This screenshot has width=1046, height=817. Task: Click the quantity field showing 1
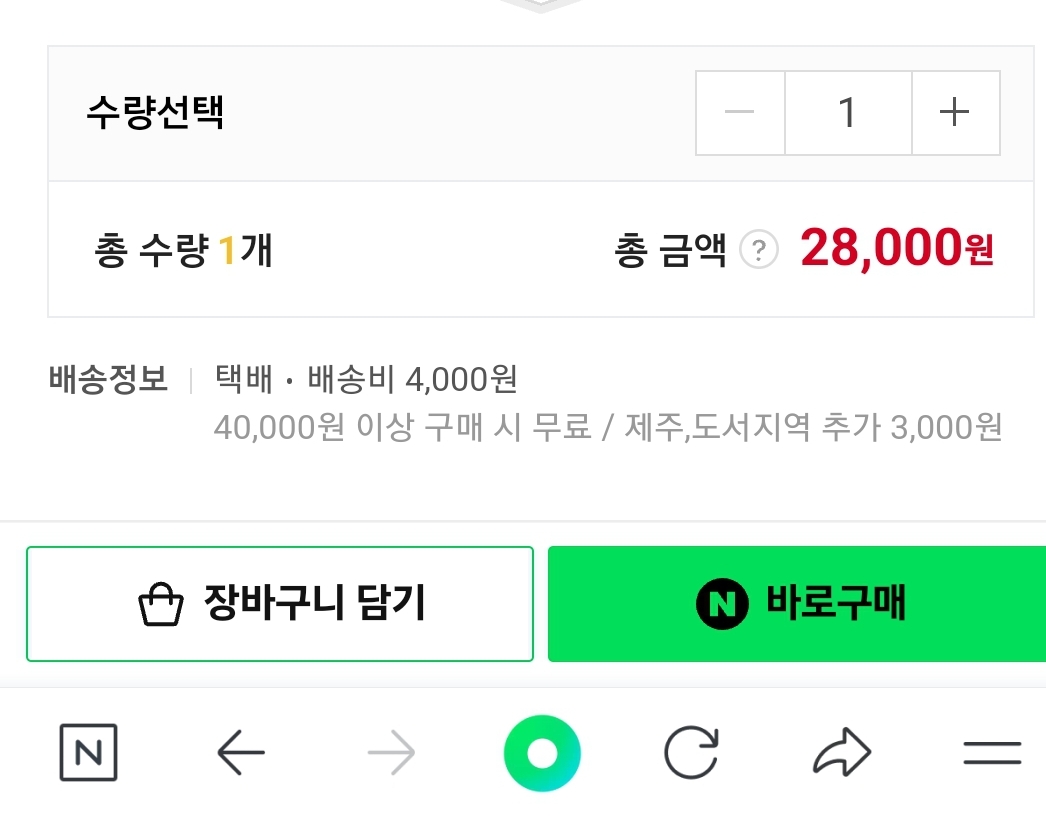tap(848, 112)
